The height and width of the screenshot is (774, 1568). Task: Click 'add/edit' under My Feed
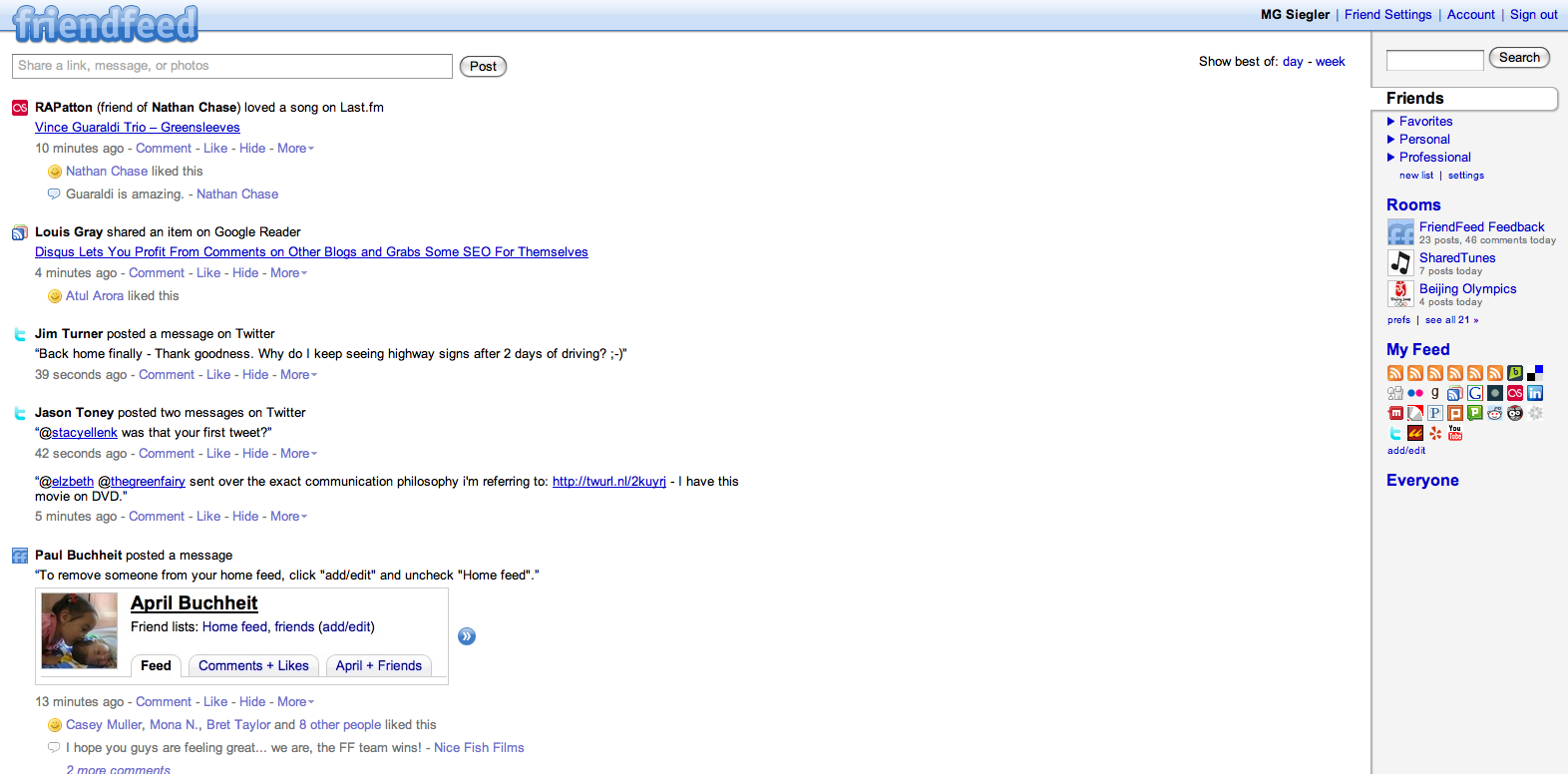(x=1406, y=450)
